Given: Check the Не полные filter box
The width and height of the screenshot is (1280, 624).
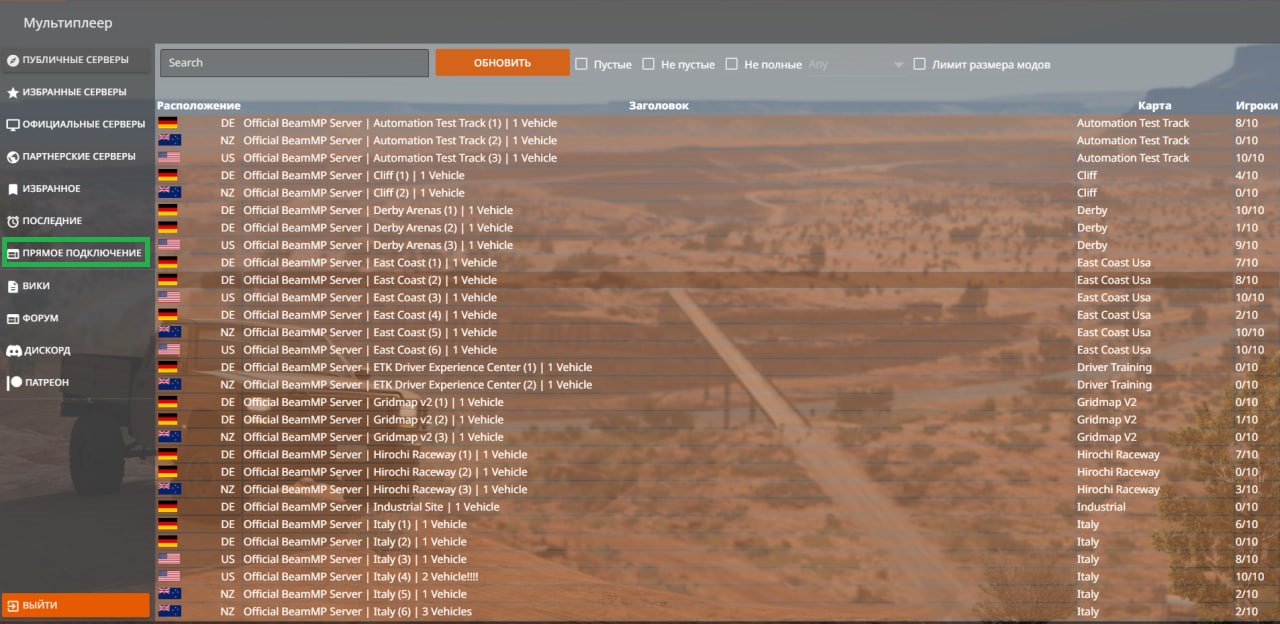Looking at the screenshot, I should 732,64.
